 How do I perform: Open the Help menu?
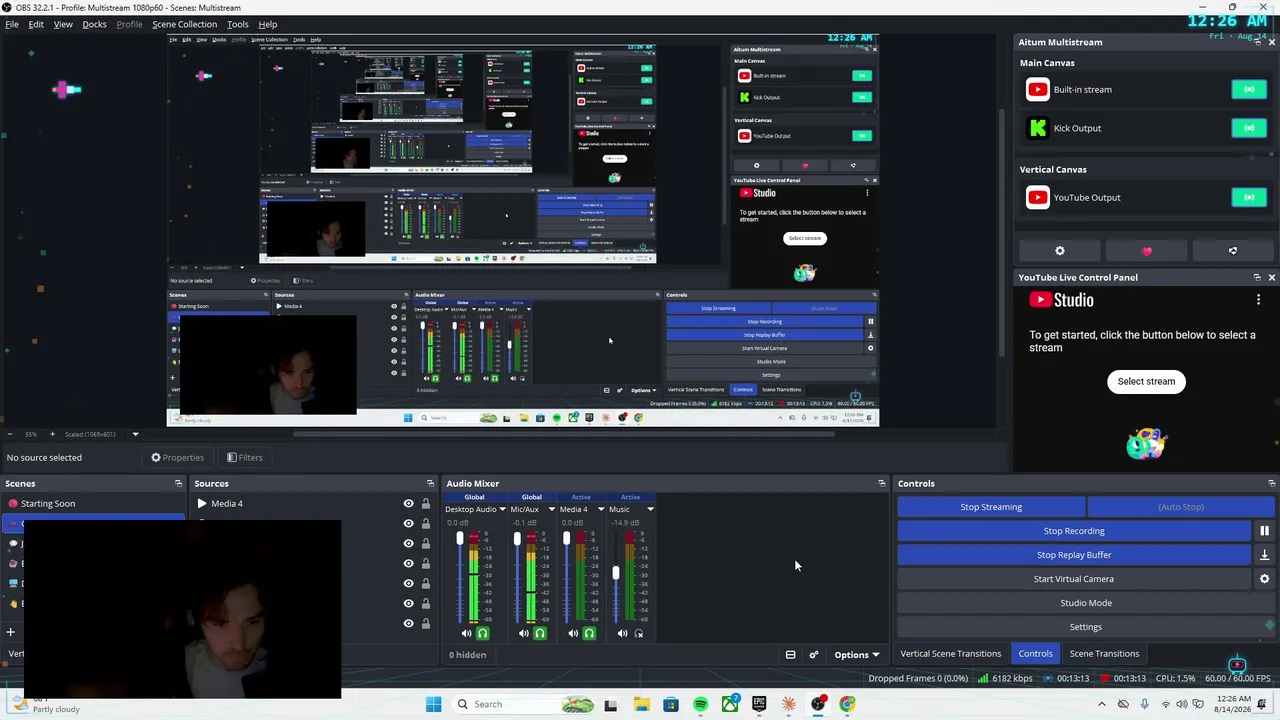click(268, 24)
